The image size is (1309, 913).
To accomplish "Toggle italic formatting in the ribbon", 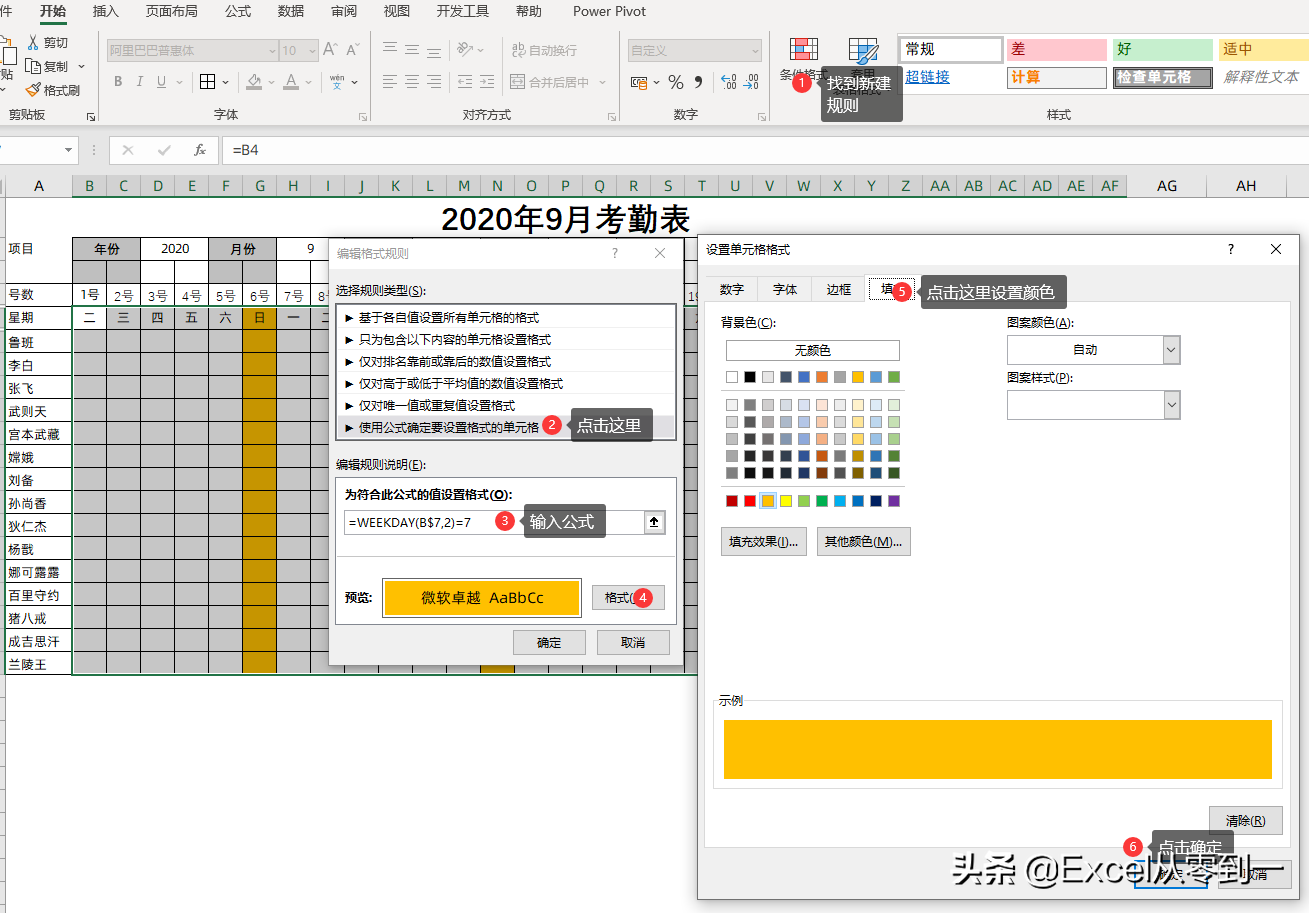I will pyautogui.click(x=142, y=82).
